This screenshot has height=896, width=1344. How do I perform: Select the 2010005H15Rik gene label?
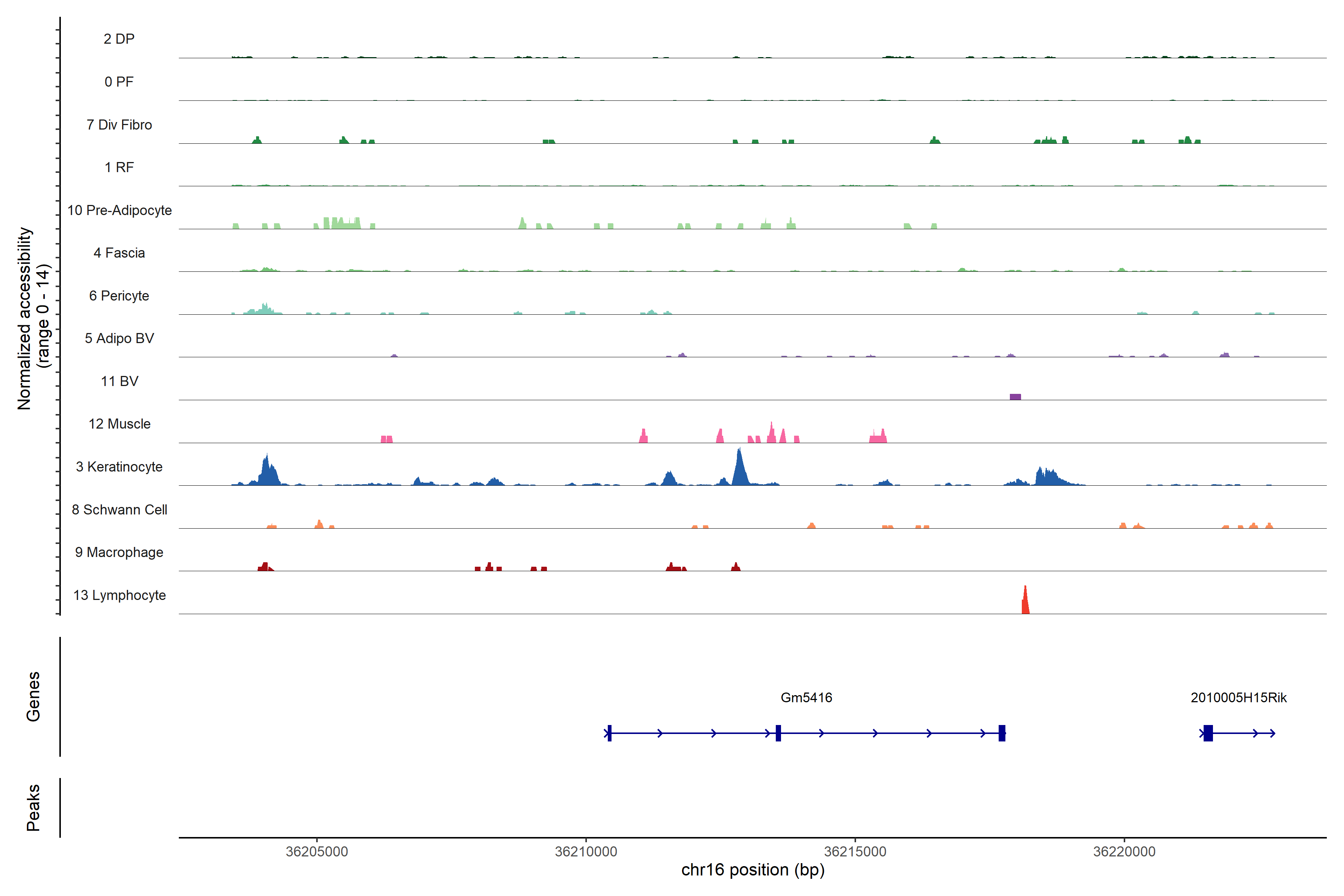(1238, 698)
